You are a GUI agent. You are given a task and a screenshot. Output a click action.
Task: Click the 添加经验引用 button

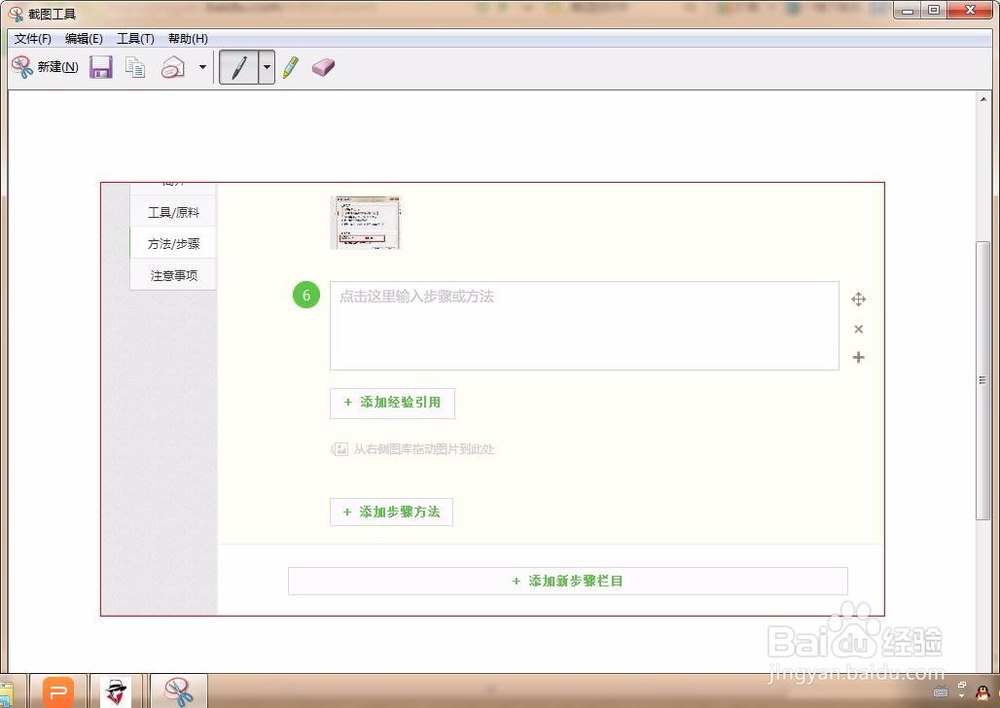click(392, 403)
